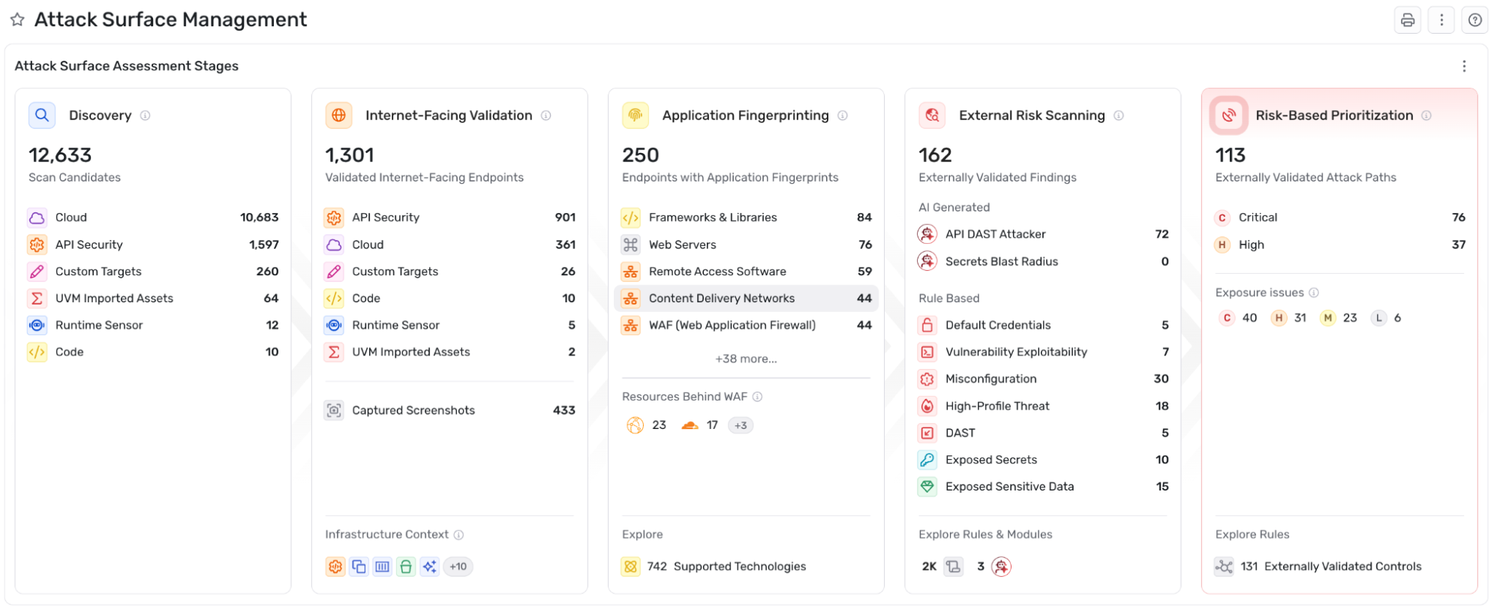
Task: Filter critical exposure issues badge 40
Action: [1238, 318]
